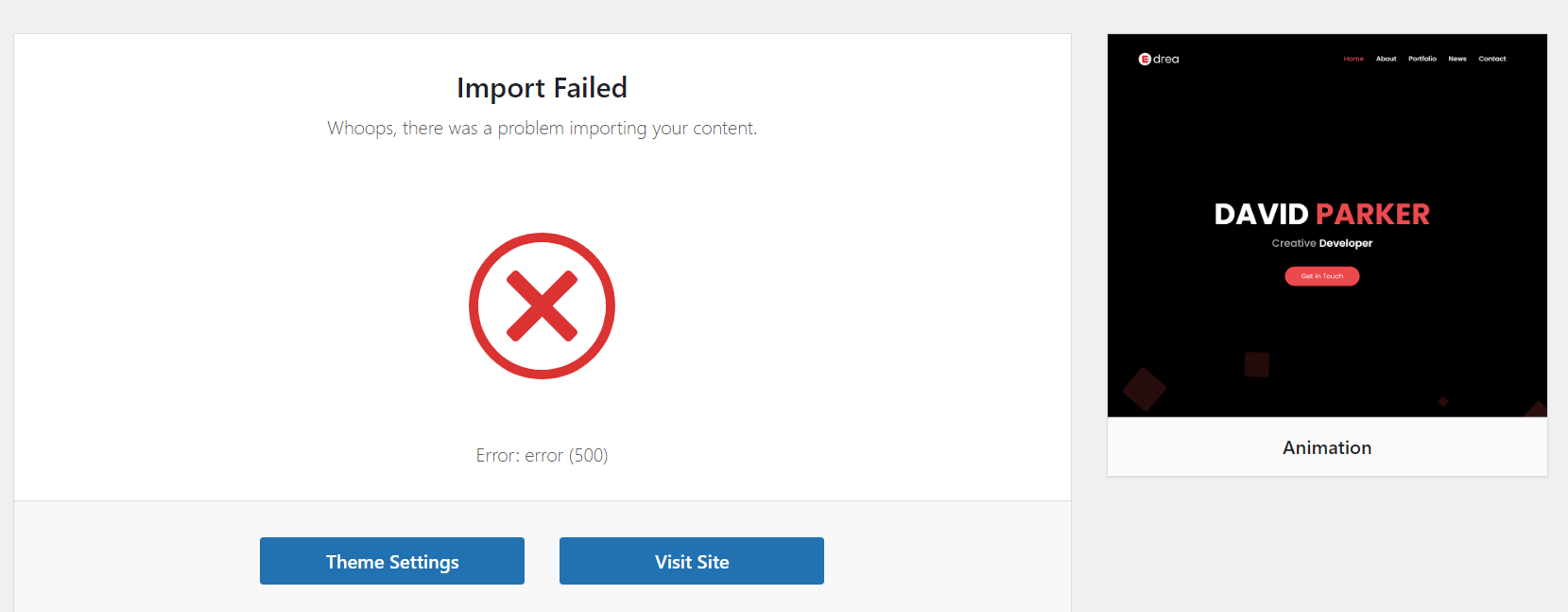This screenshot has width=1568, height=612.
Task: Click the Animation demo title label
Action: point(1327,447)
